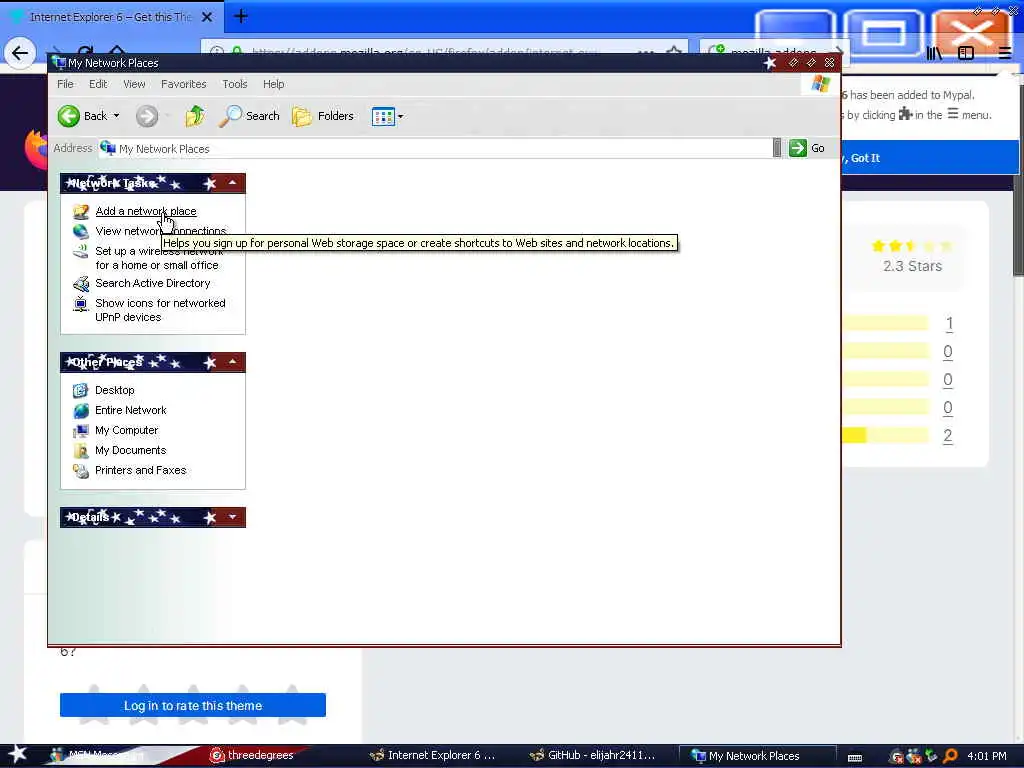Click Log in to rate this theme button
This screenshot has width=1024, height=768.
[x=193, y=705]
